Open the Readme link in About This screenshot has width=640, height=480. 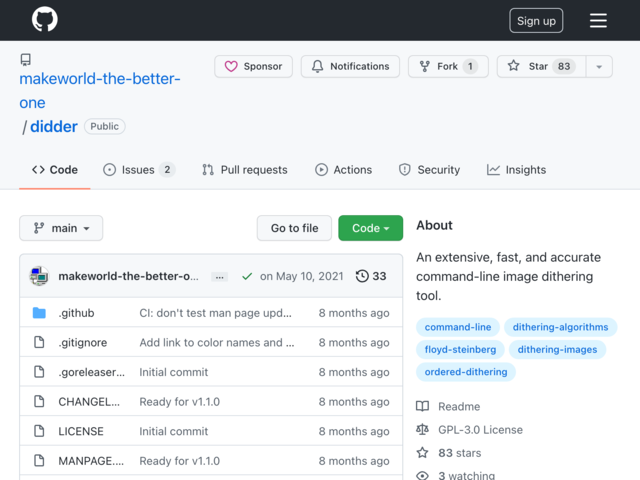click(x=448, y=407)
